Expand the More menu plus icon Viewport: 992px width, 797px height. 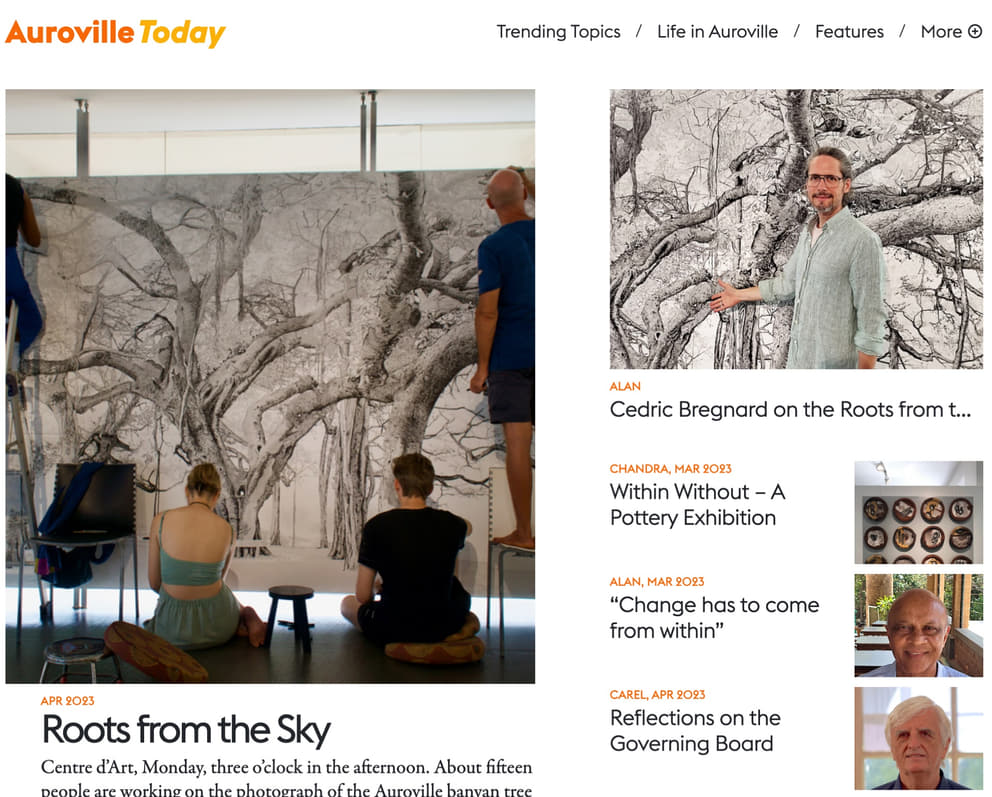(x=975, y=32)
